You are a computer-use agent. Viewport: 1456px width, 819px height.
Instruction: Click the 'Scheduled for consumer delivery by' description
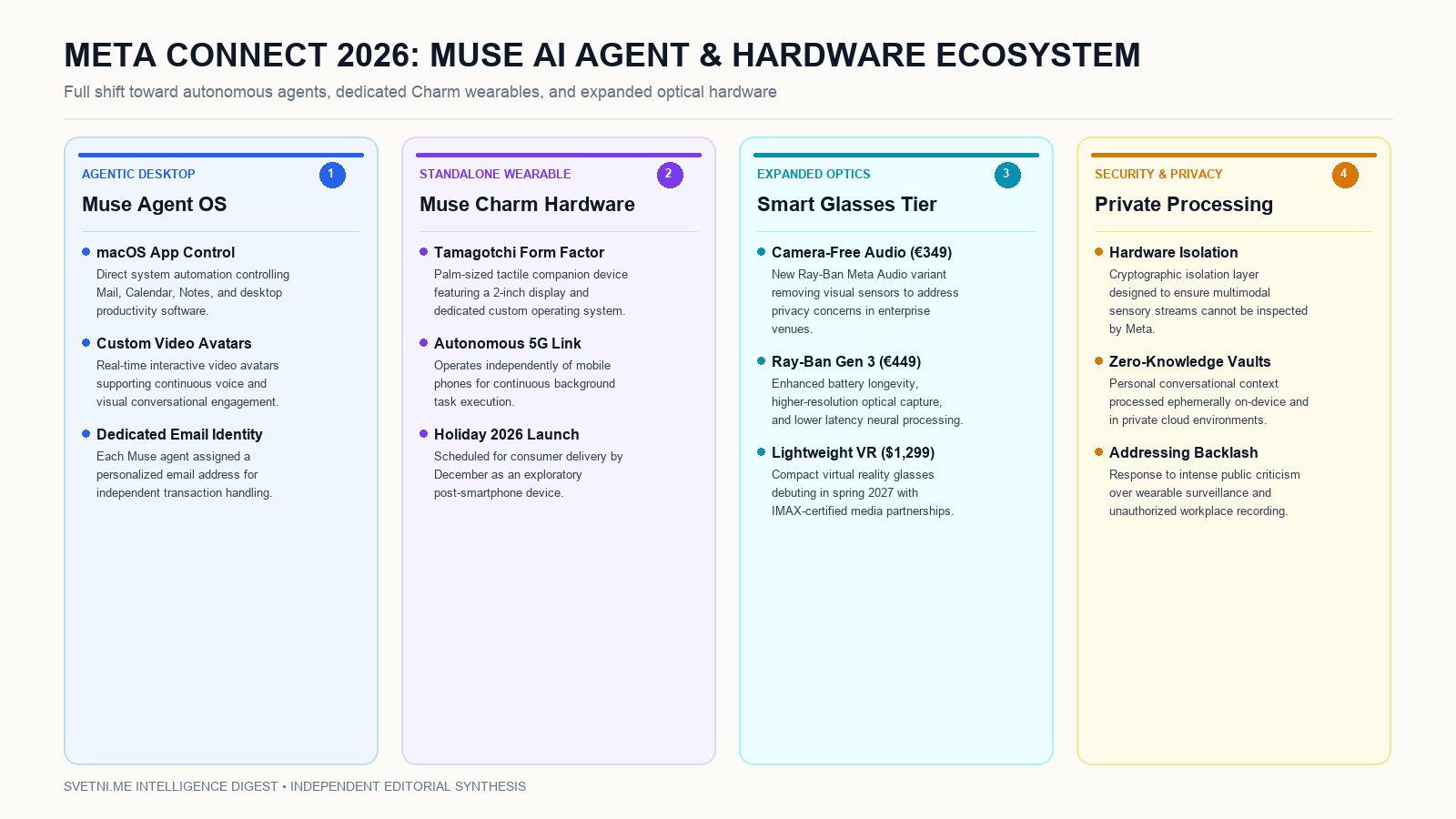tap(529, 474)
